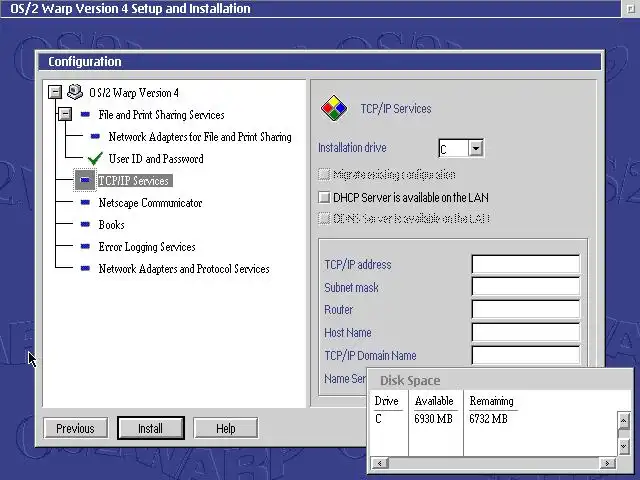The width and height of the screenshot is (640, 480).
Task: Click the Remaining column header
Action: [x=491, y=401]
